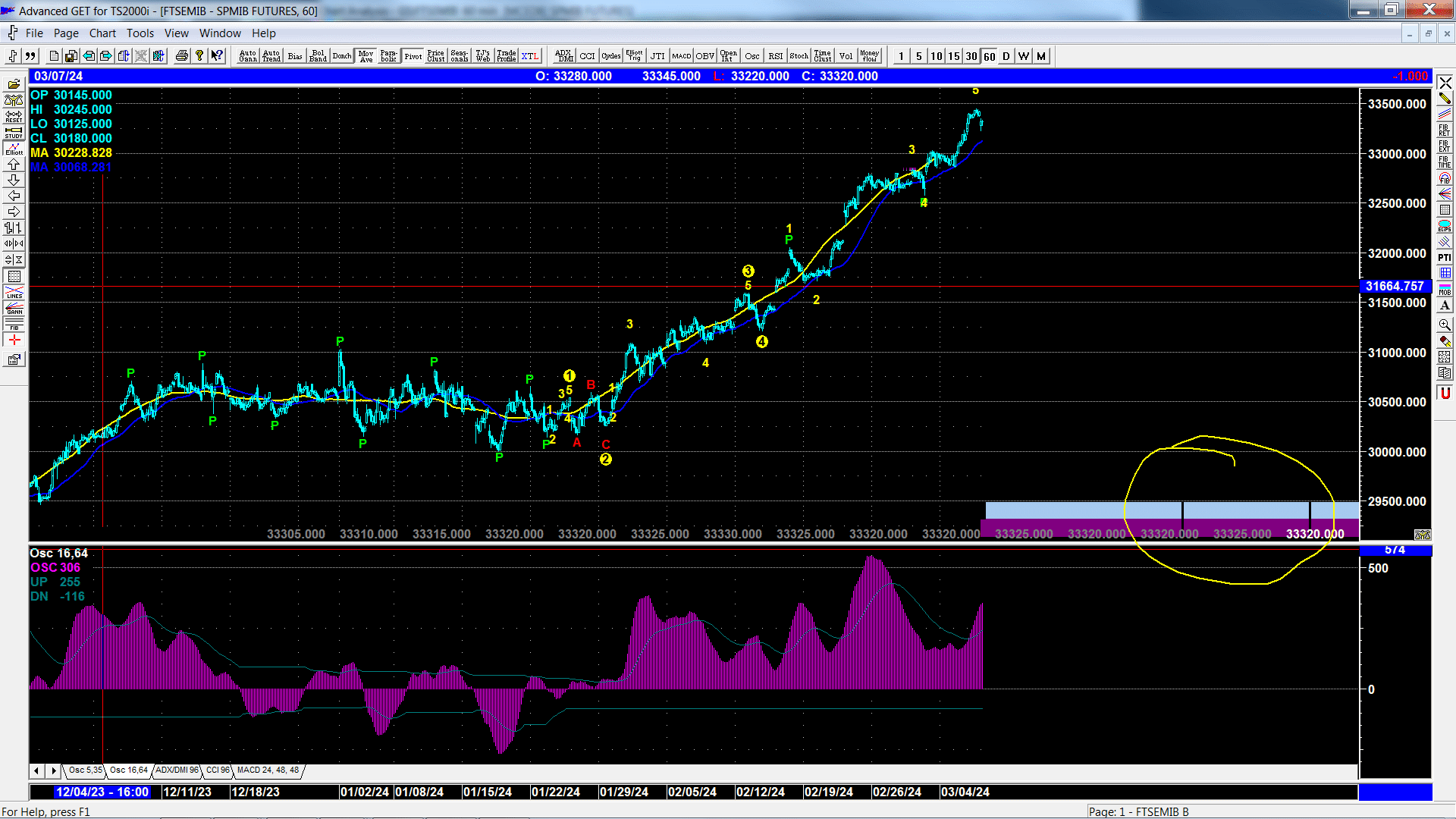This screenshot has height=819, width=1456.
Task: Open the Tools menu
Action: 140,33
